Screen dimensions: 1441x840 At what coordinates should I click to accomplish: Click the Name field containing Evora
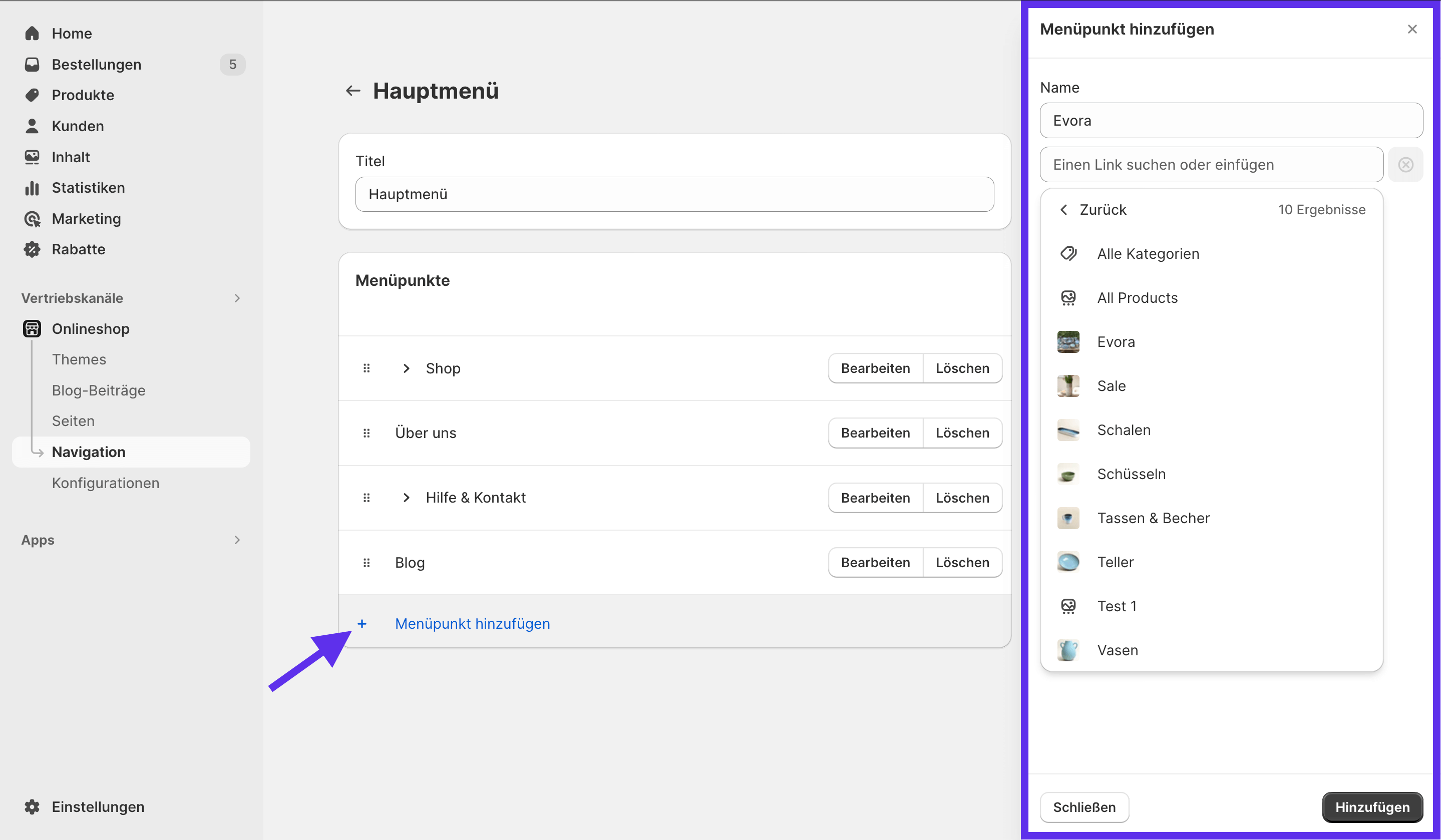pyautogui.click(x=1231, y=121)
